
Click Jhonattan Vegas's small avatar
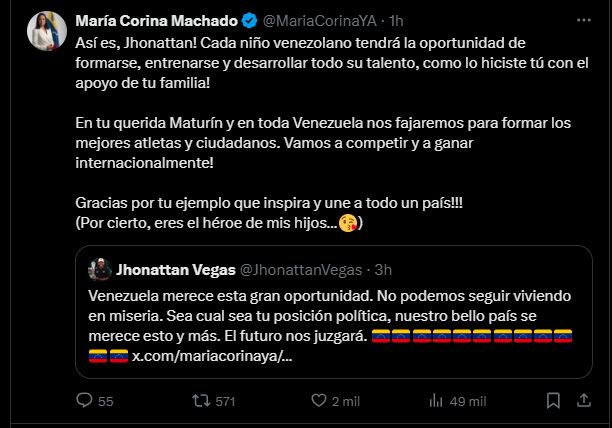[99, 270]
